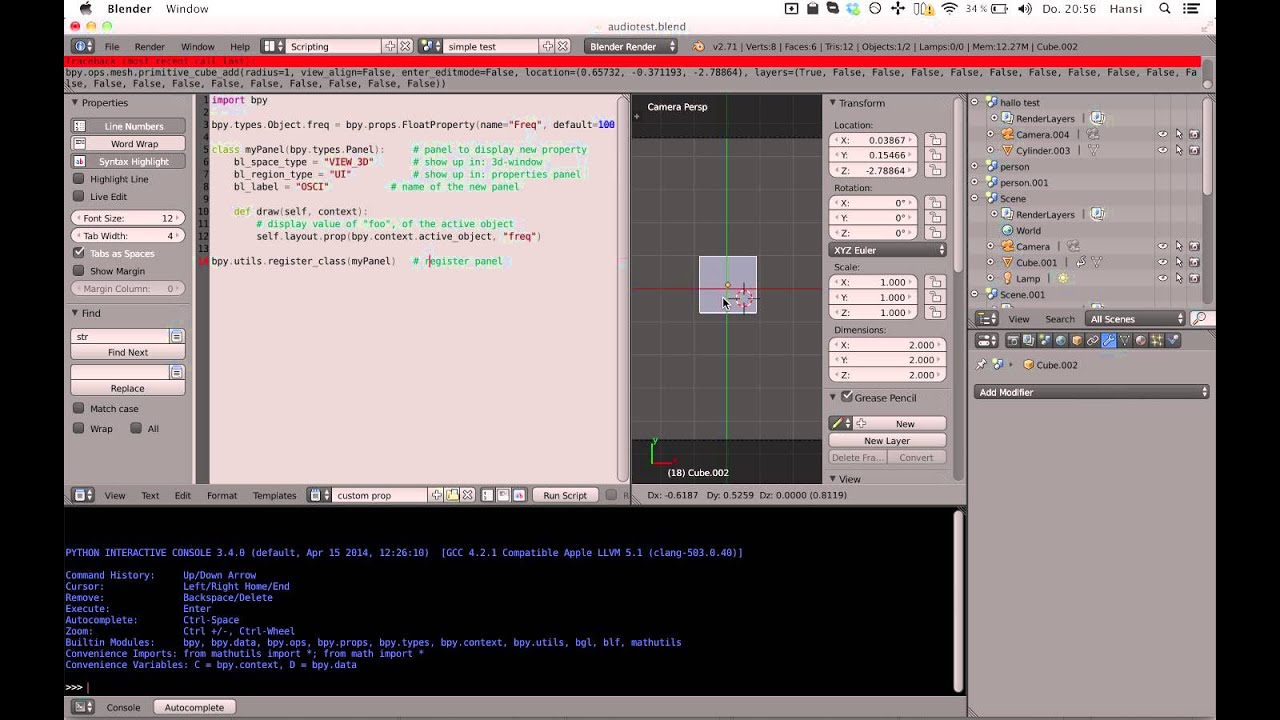Open the Material properties tab (sphere icon)
The height and width of the screenshot is (720, 1280).
click(x=1141, y=340)
